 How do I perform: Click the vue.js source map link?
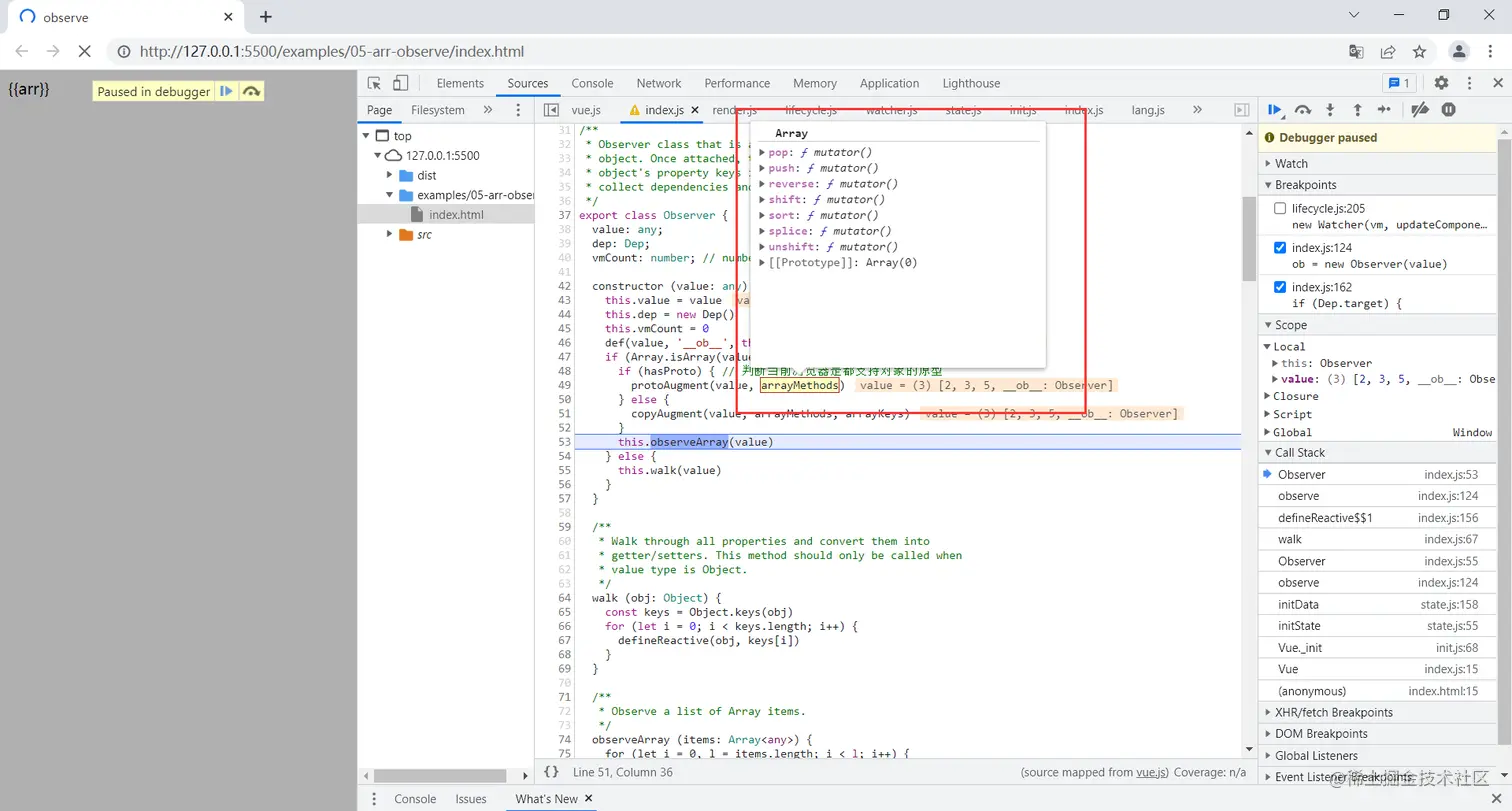coord(1152,773)
